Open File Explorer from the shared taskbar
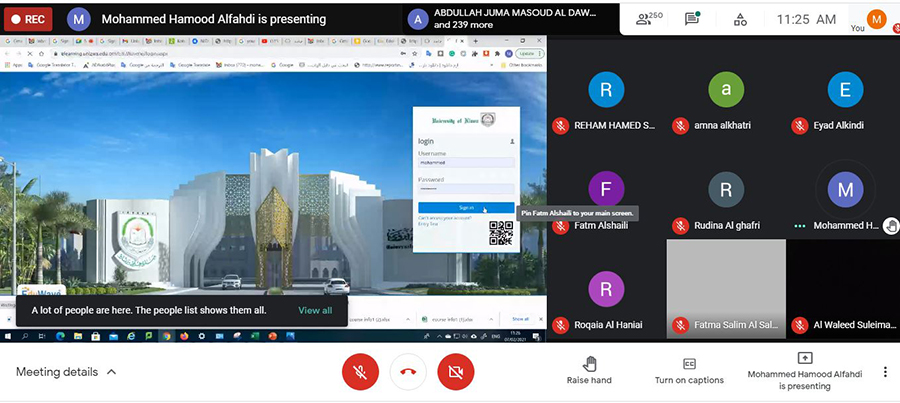The width and height of the screenshot is (900, 403). (77, 336)
